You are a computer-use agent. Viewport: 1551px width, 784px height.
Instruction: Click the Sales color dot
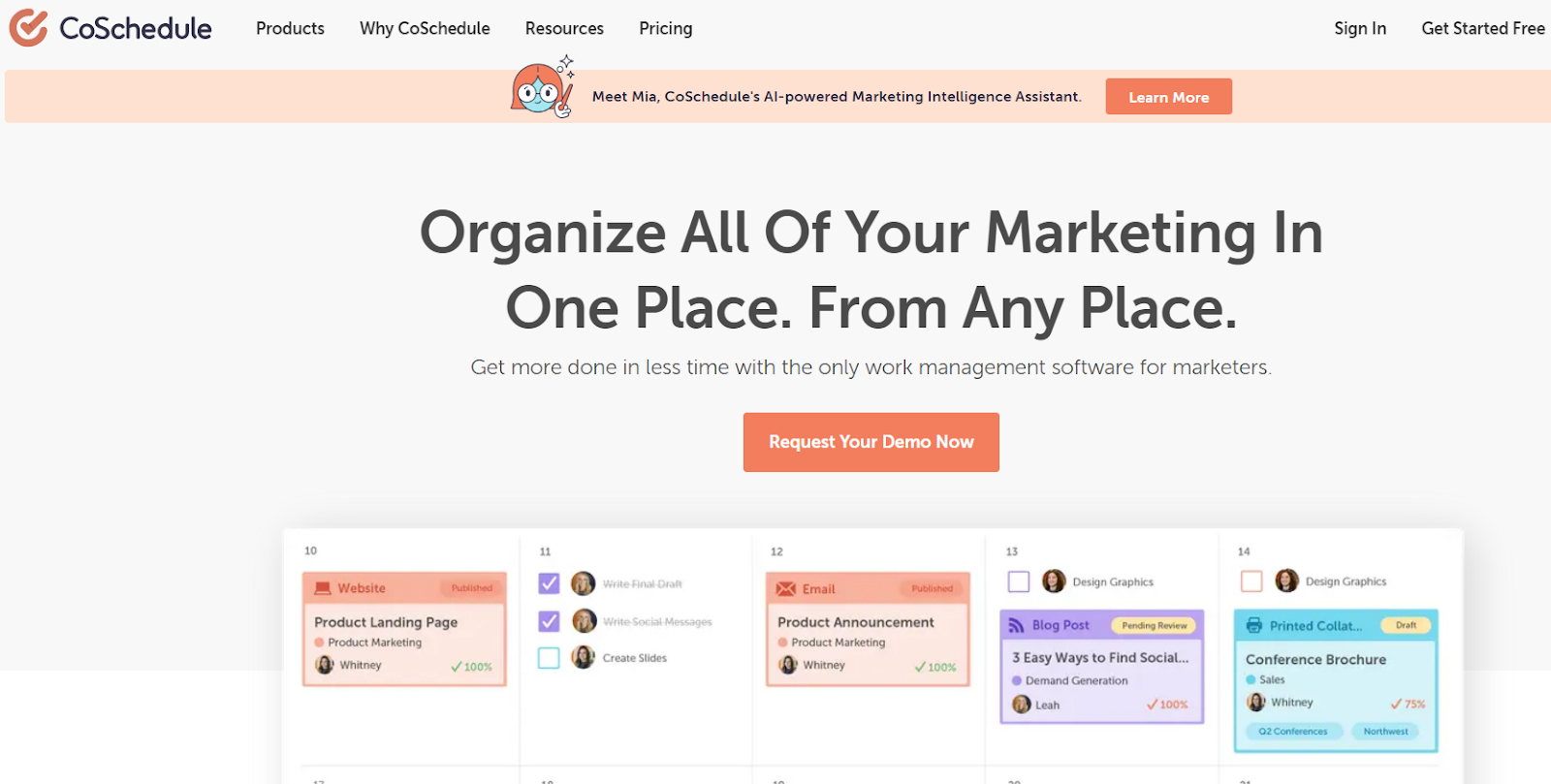(1250, 680)
